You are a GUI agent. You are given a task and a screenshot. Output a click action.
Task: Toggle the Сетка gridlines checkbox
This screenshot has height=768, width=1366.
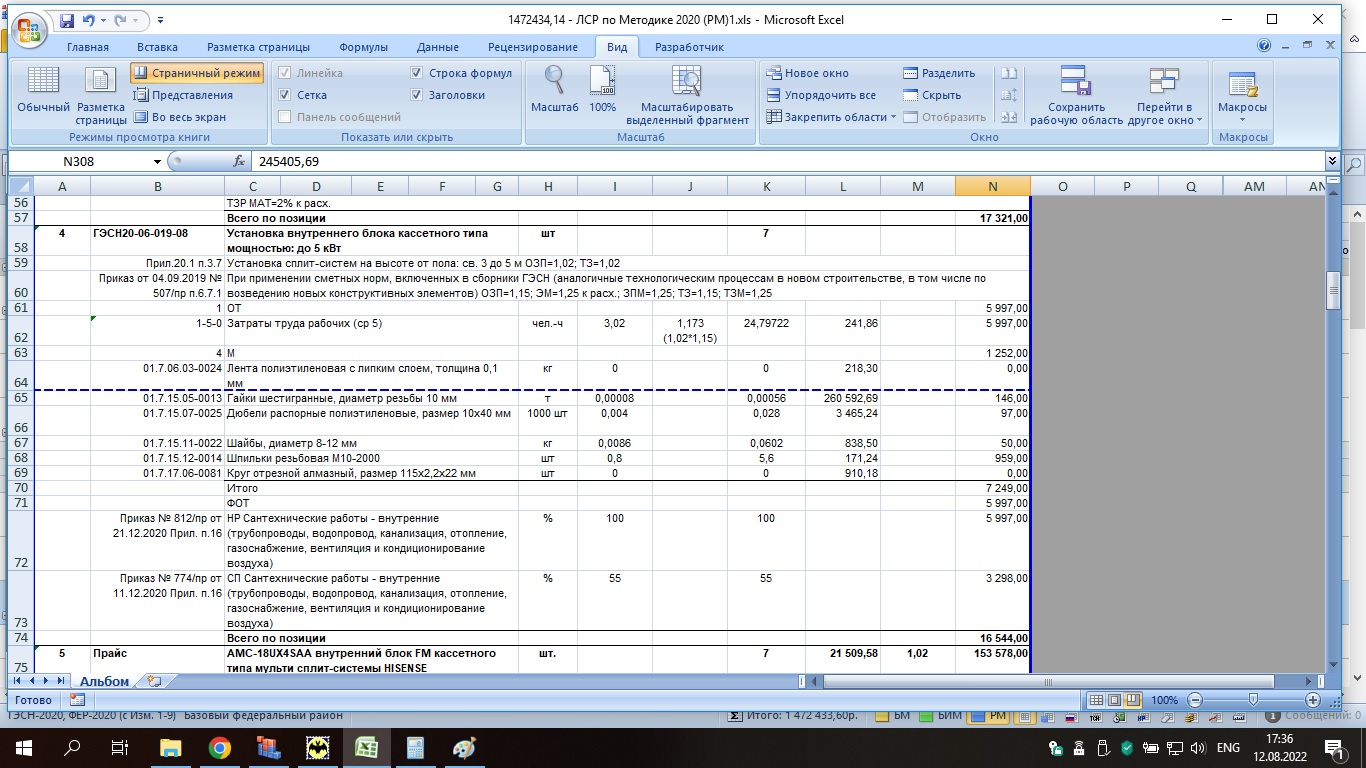[285, 95]
